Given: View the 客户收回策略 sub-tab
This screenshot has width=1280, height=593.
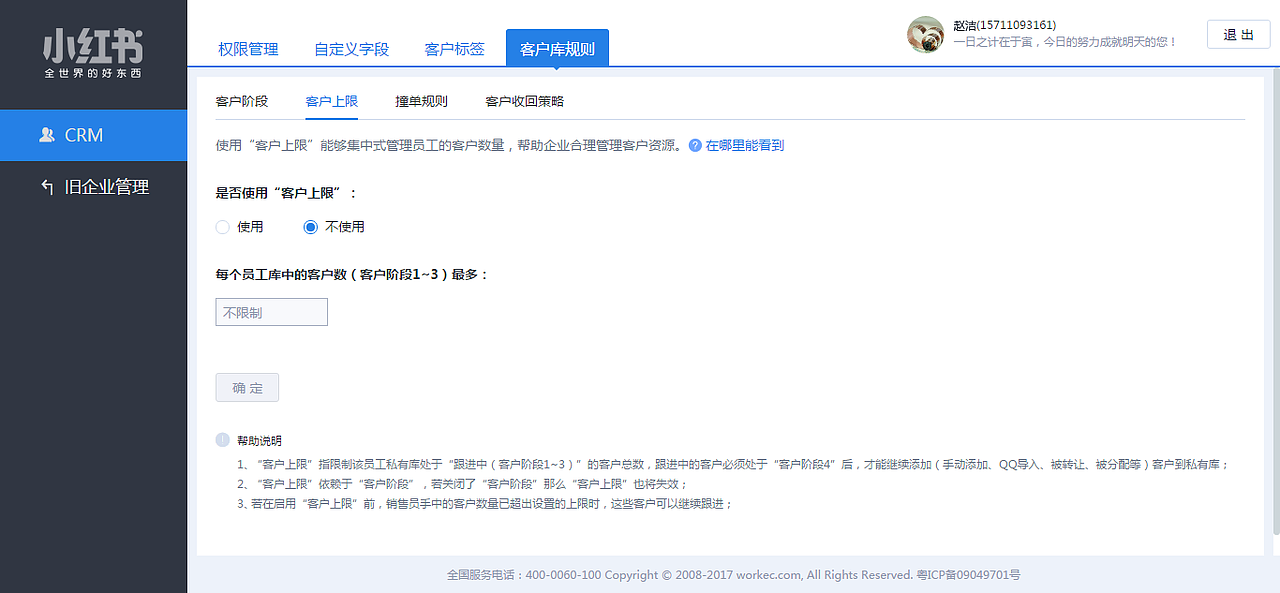Looking at the screenshot, I should click(525, 100).
